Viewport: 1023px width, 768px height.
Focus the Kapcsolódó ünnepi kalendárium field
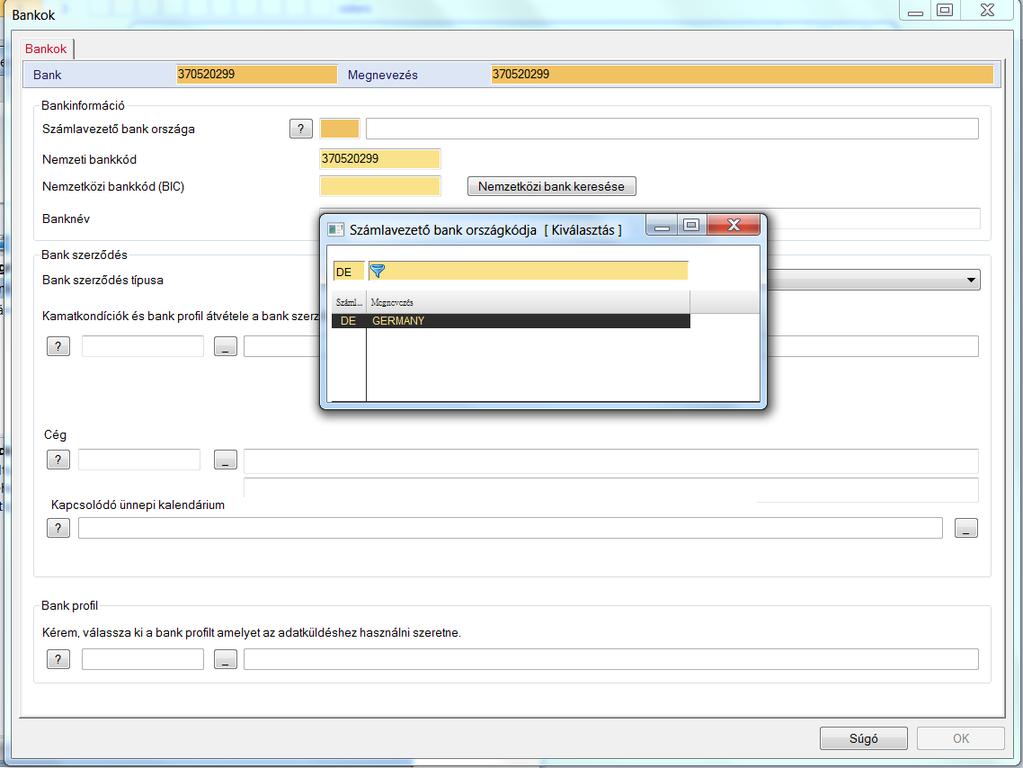(x=510, y=528)
